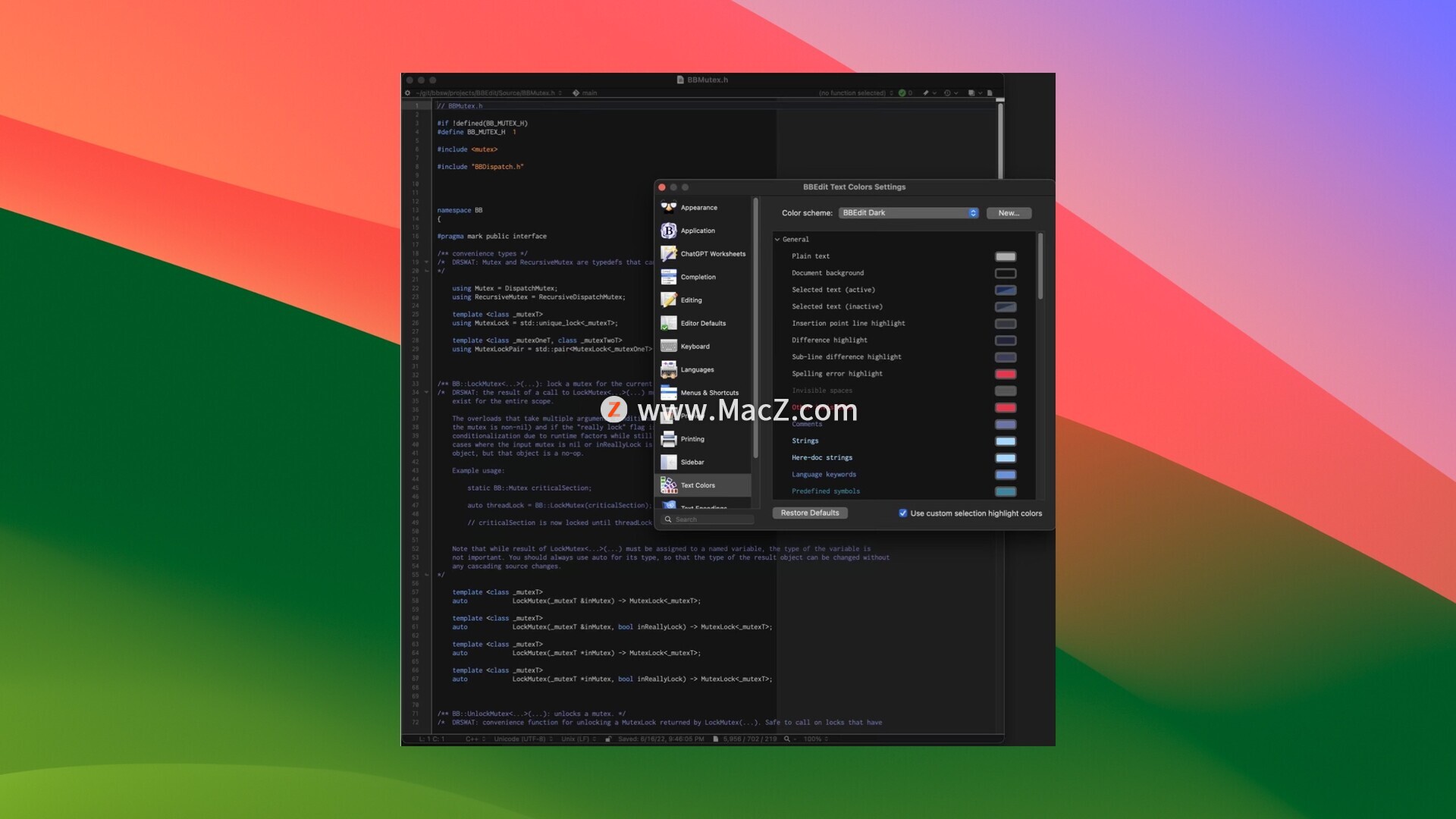This screenshot has height=819, width=1456.
Task: Open the Document background color swatch
Action: click(x=1006, y=273)
